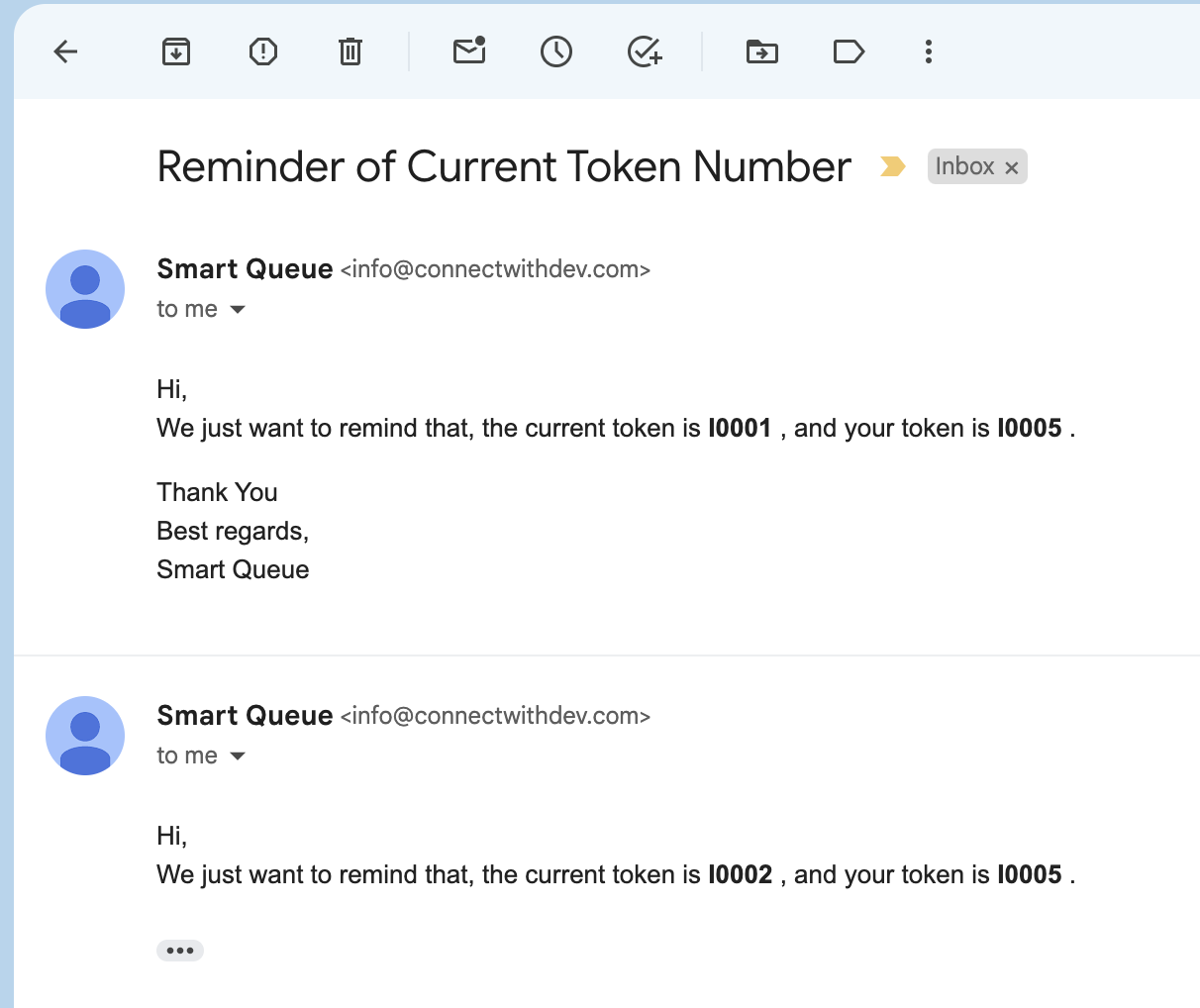
Task: Click the second message sender avatar
Action: [85, 736]
